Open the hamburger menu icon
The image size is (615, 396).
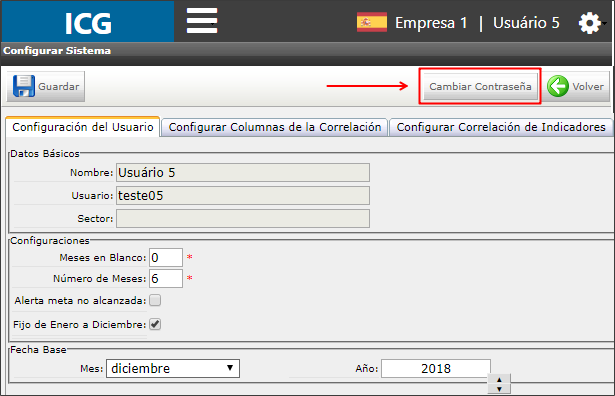[x=202, y=21]
